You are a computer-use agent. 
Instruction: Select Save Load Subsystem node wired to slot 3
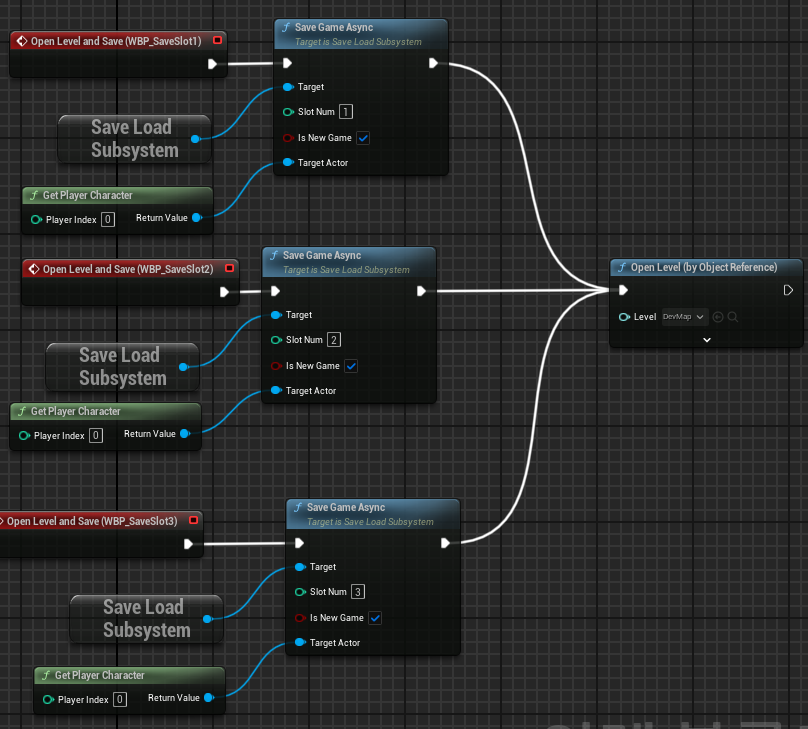click(x=147, y=619)
